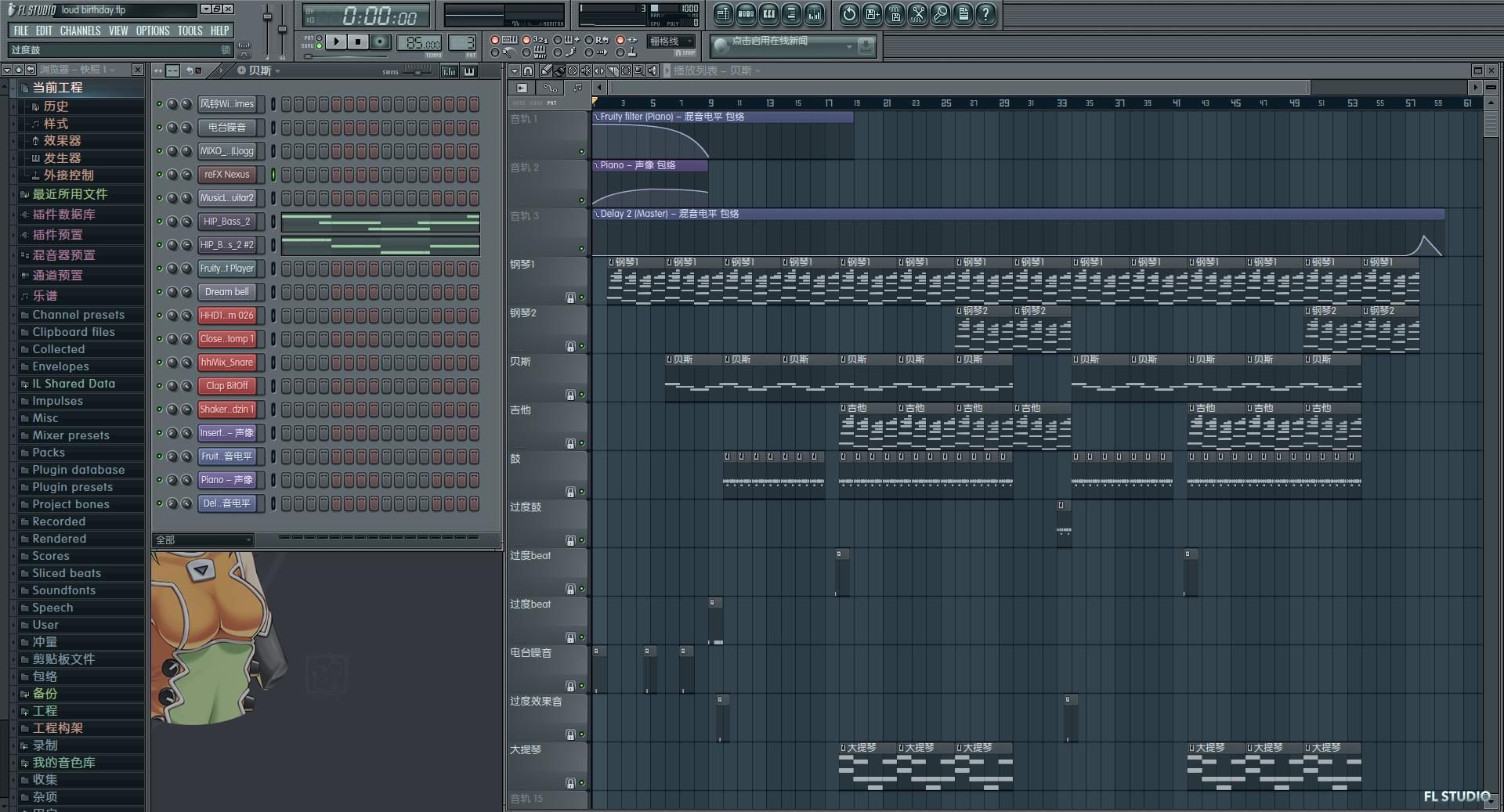Viewport: 1504px width, 812px height.
Task: Toggle the recording countdown option
Action: [526, 40]
